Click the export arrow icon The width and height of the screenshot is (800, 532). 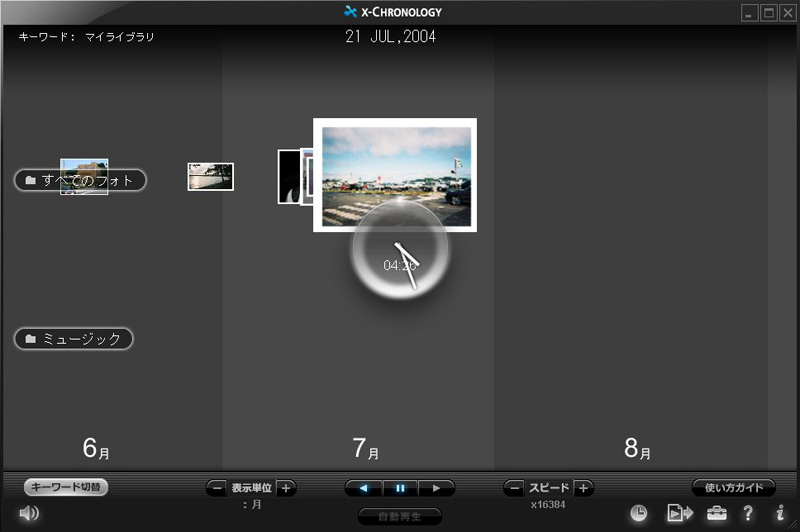pos(680,514)
